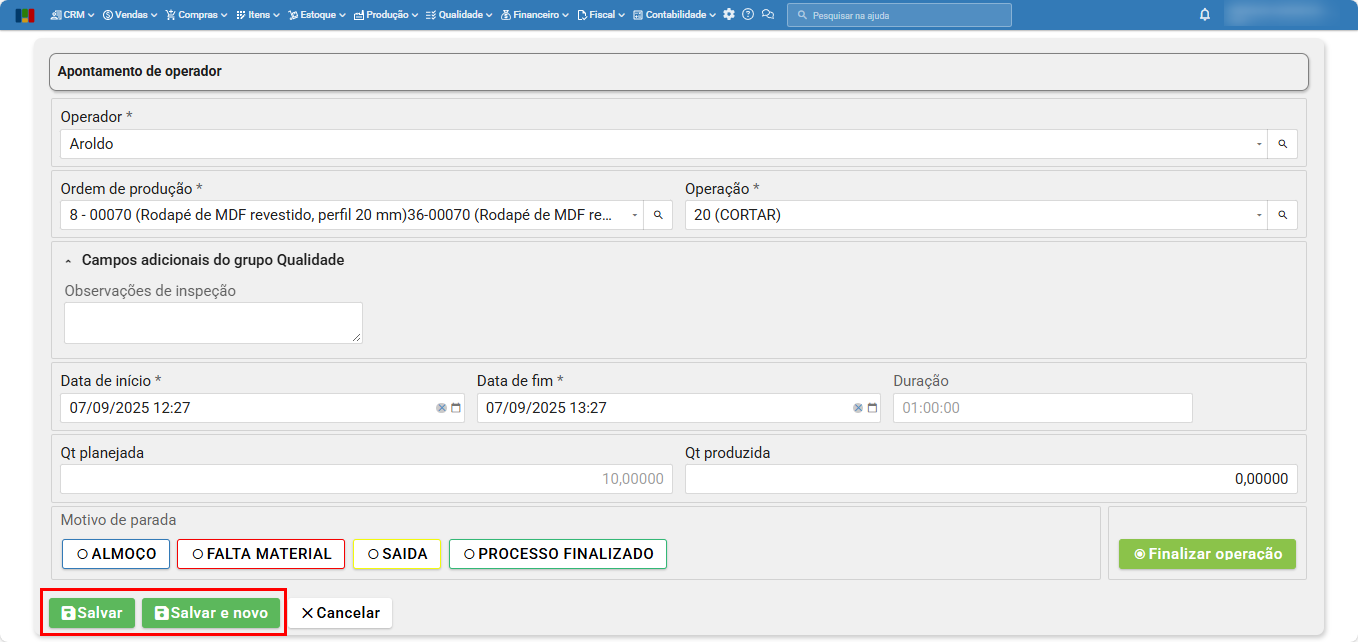Expand the Operação dropdown arrow
The width and height of the screenshot is (1358, 642).
tap(1259, 215)
